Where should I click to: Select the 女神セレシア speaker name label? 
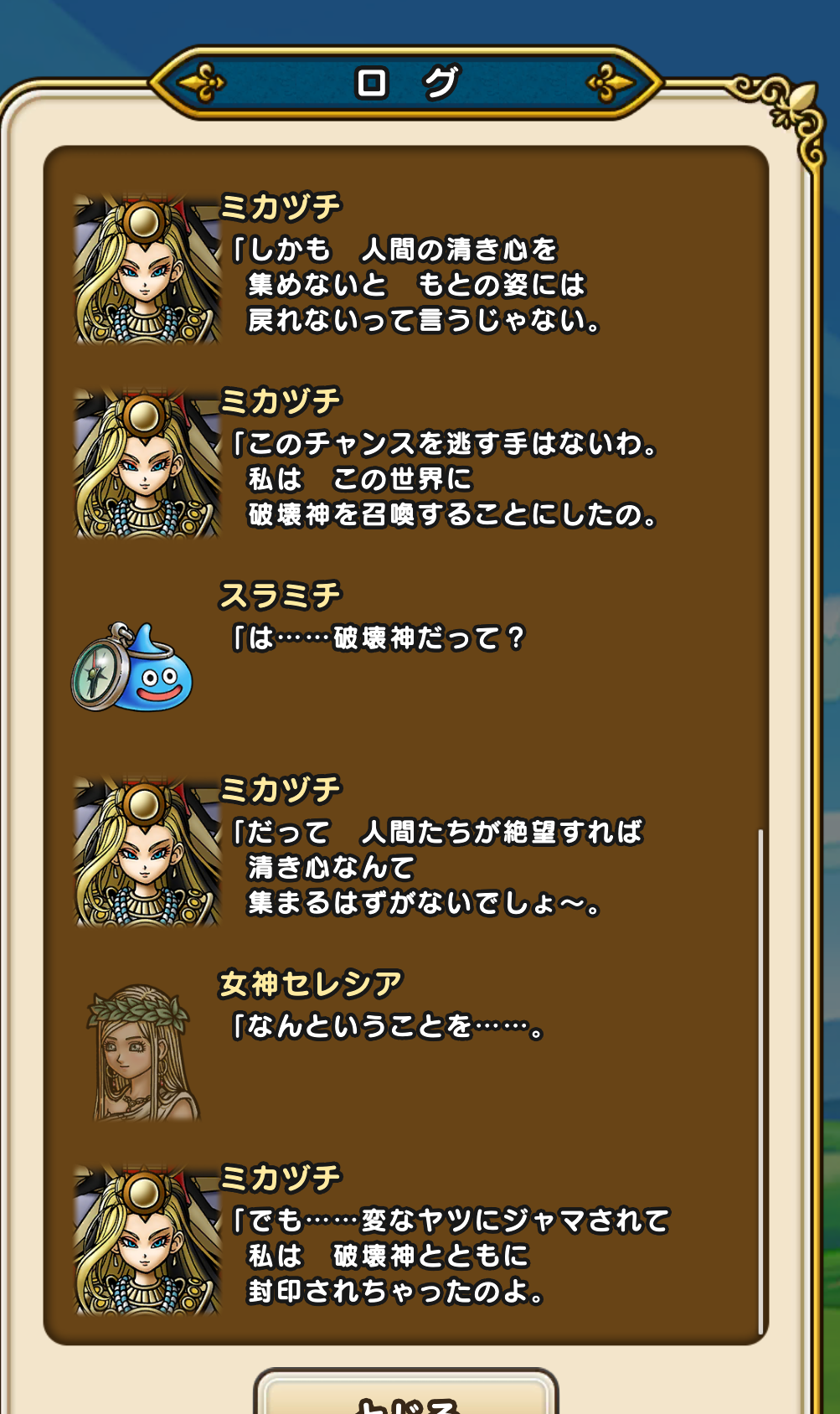coord(311,983)
